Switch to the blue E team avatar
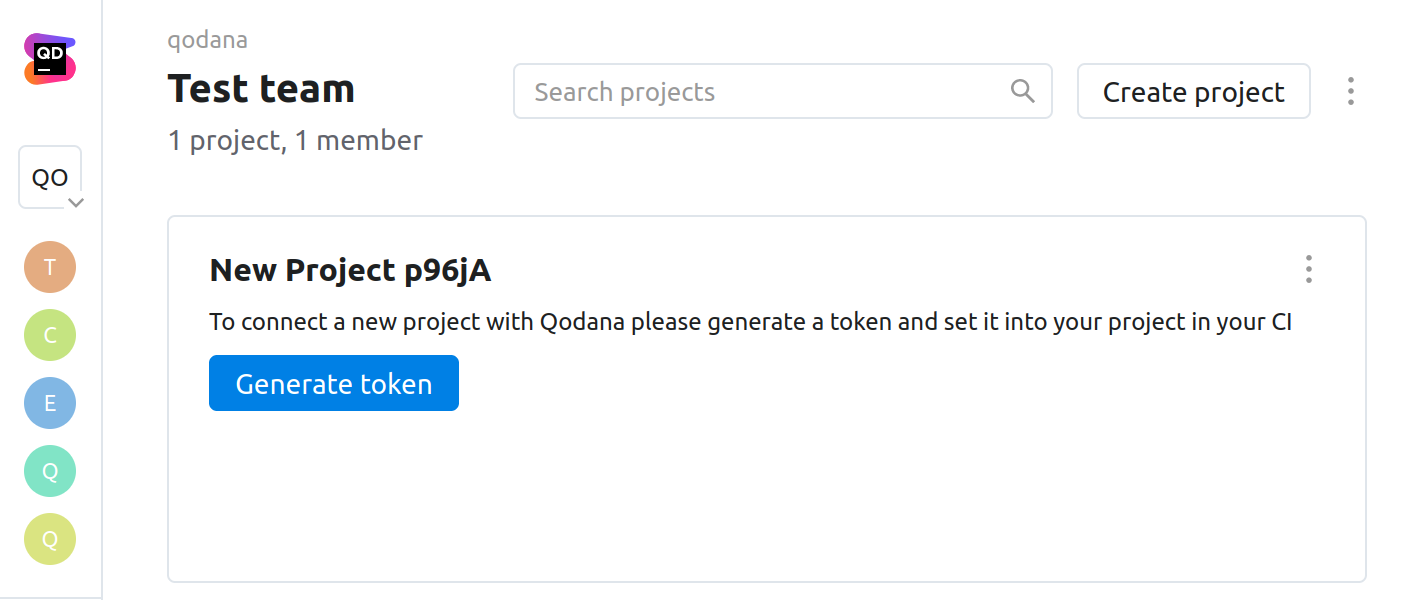Viewport: 1412px width, 600px height. pyautogui.click(x=50, y=403)
